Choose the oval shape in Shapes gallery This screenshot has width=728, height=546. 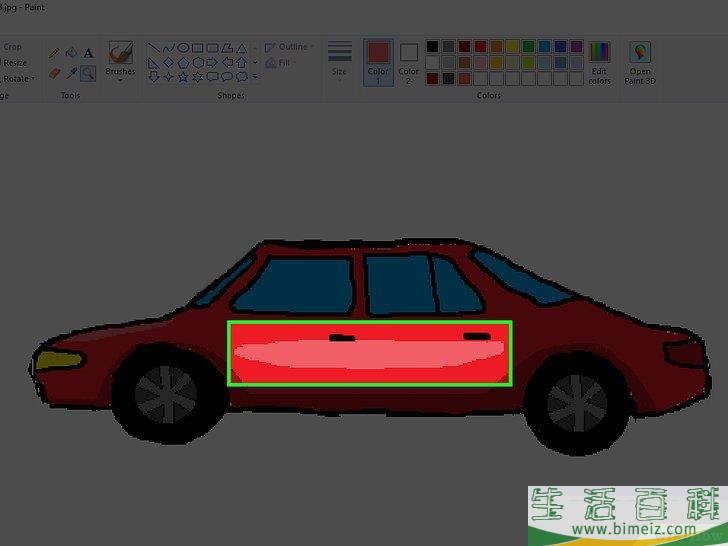pos(183,47)
